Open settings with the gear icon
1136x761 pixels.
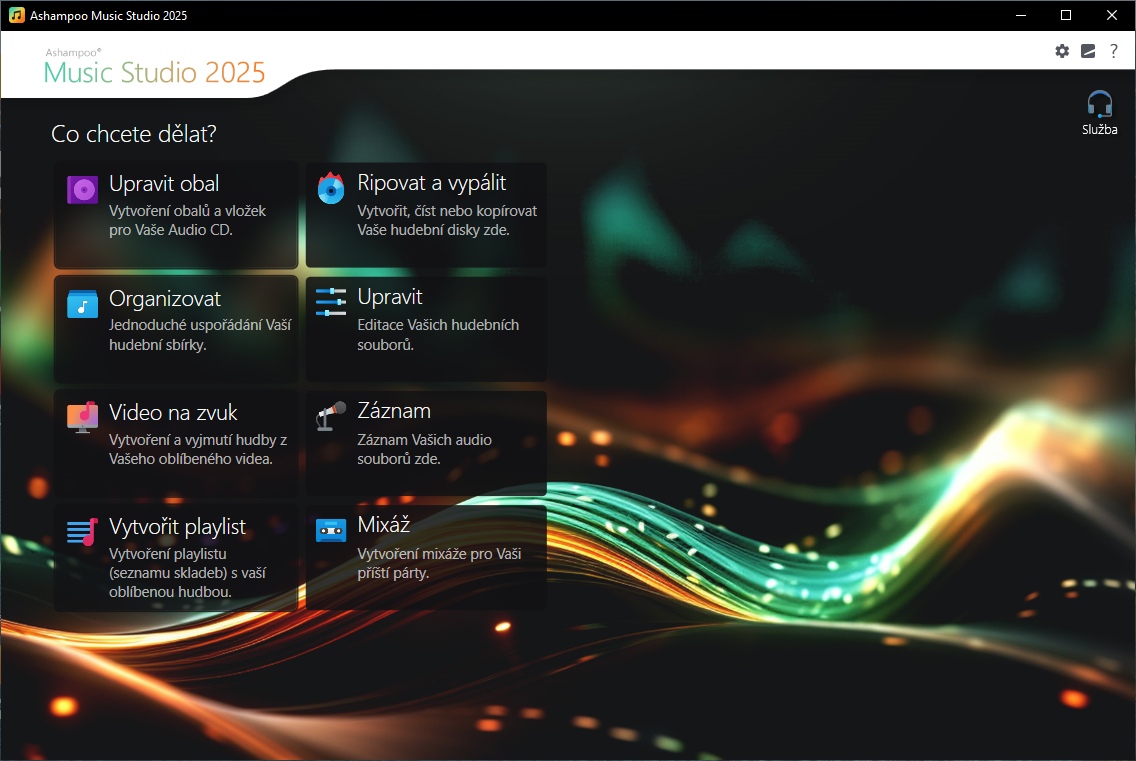(1062, 51)
